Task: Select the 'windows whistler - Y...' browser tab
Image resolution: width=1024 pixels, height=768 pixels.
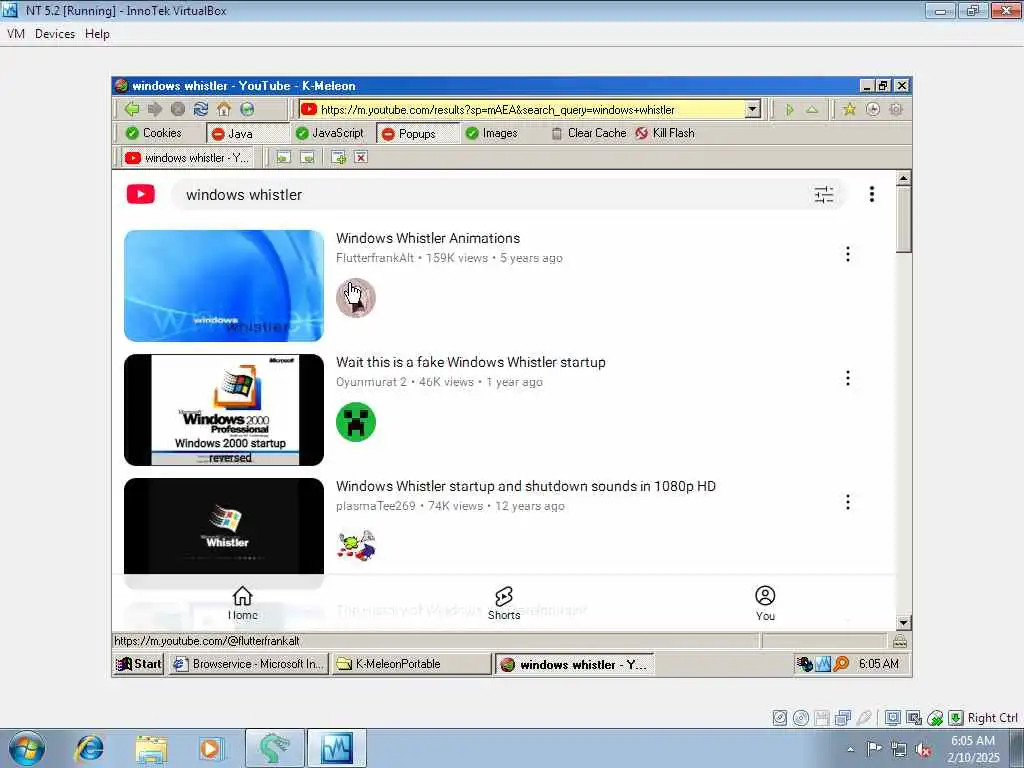Action: [x=187, y=158]
